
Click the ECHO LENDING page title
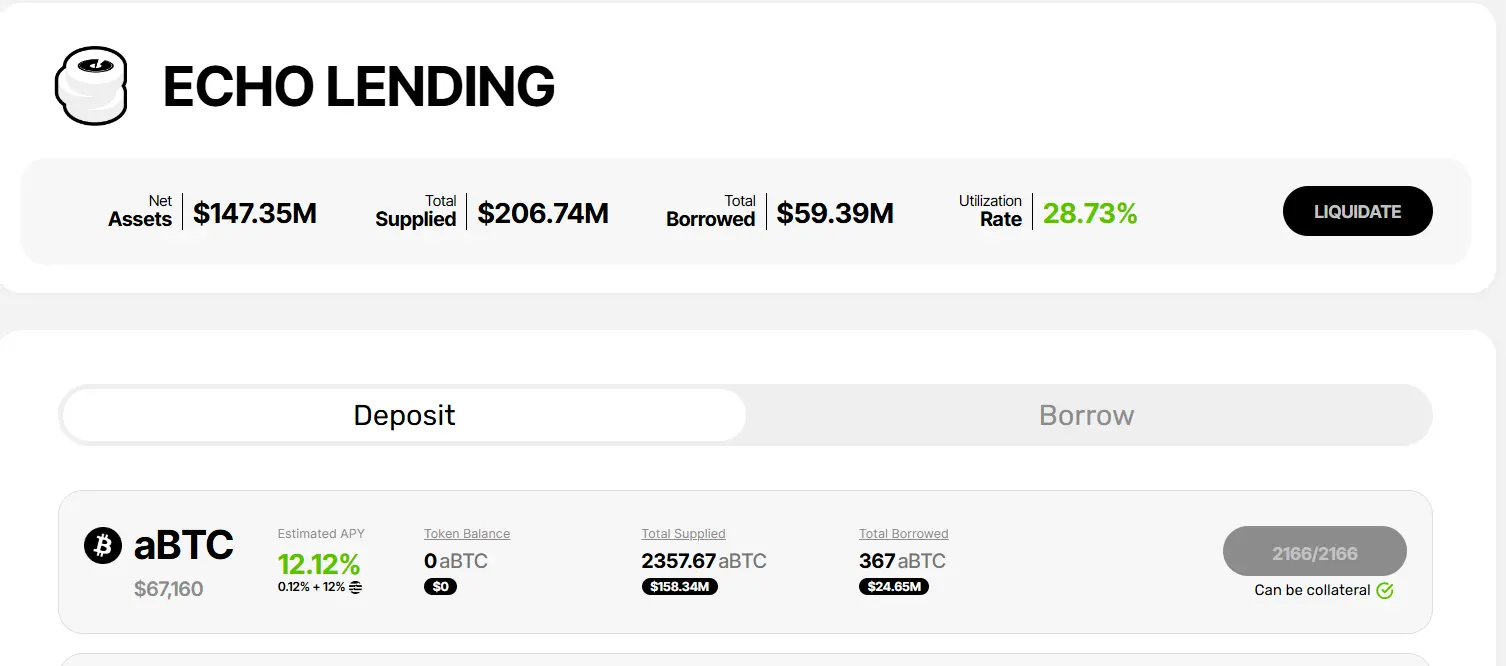358,87
